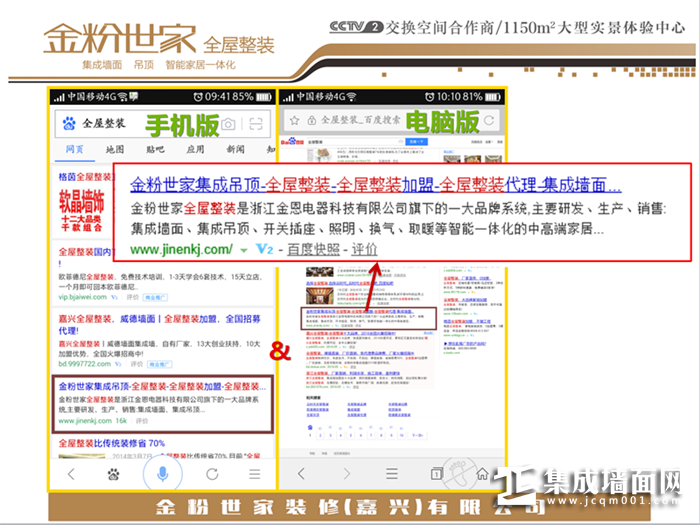Switch to the 贴吧 tab

pyautogui.click(x=155, y=149)
